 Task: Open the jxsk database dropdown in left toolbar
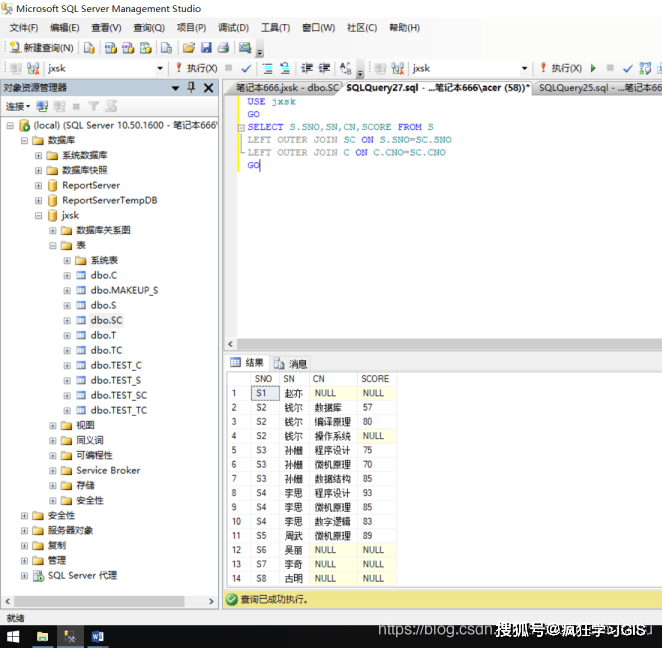160,68
